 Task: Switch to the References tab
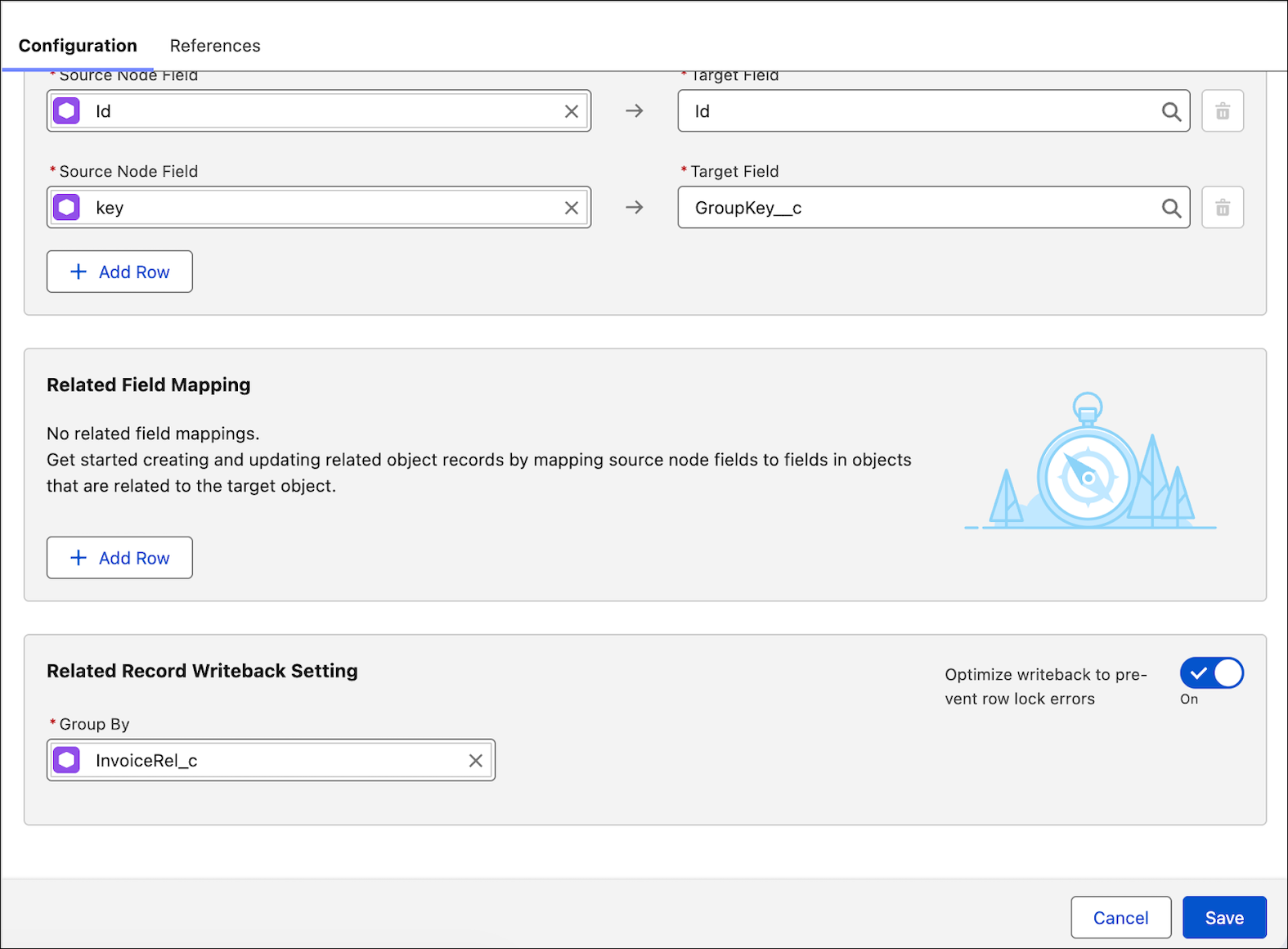(215, 46)
